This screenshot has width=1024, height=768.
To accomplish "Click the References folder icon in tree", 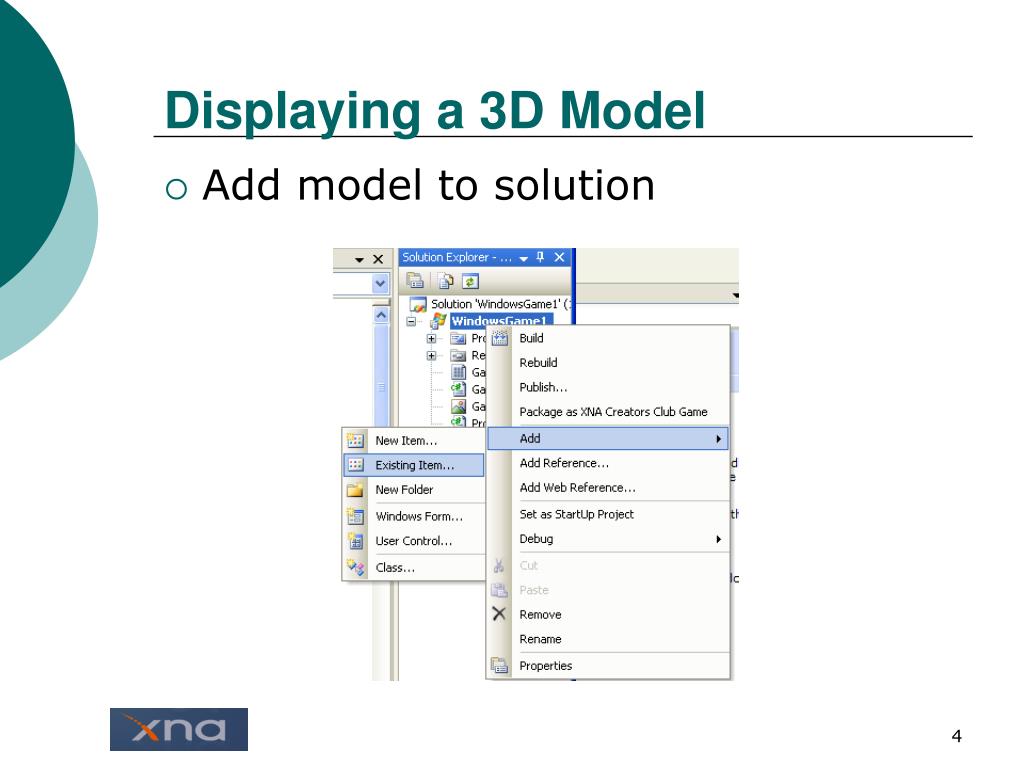I will [458, 355].
